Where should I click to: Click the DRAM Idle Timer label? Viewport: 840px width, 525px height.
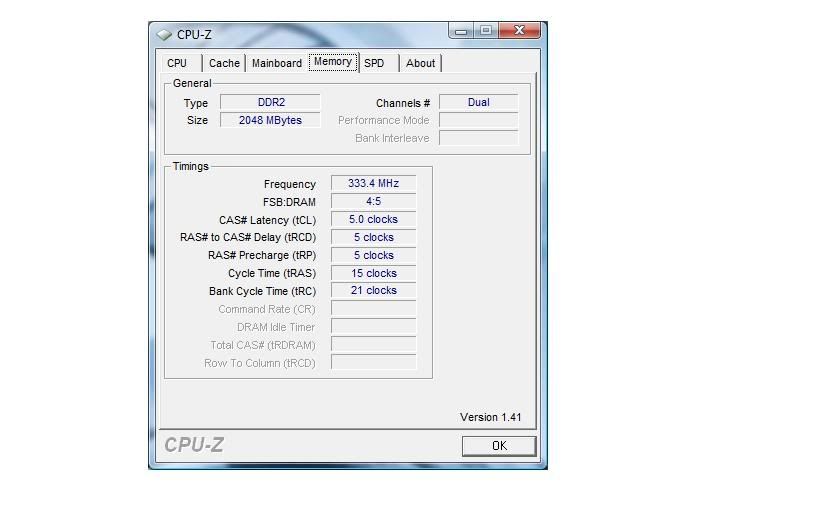pyautogui.click(x=276, y=327)
